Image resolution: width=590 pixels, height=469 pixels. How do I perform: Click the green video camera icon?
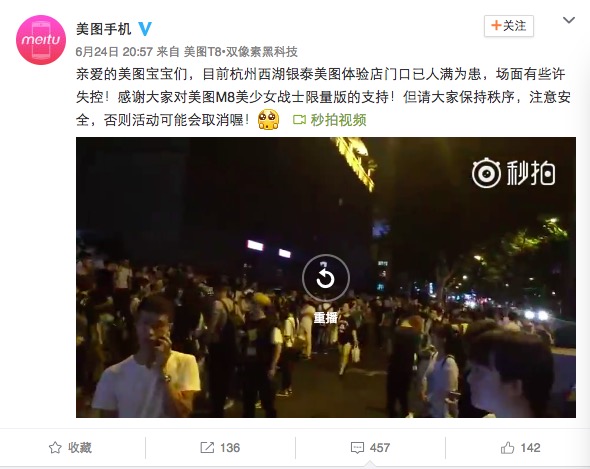point(299,120)
